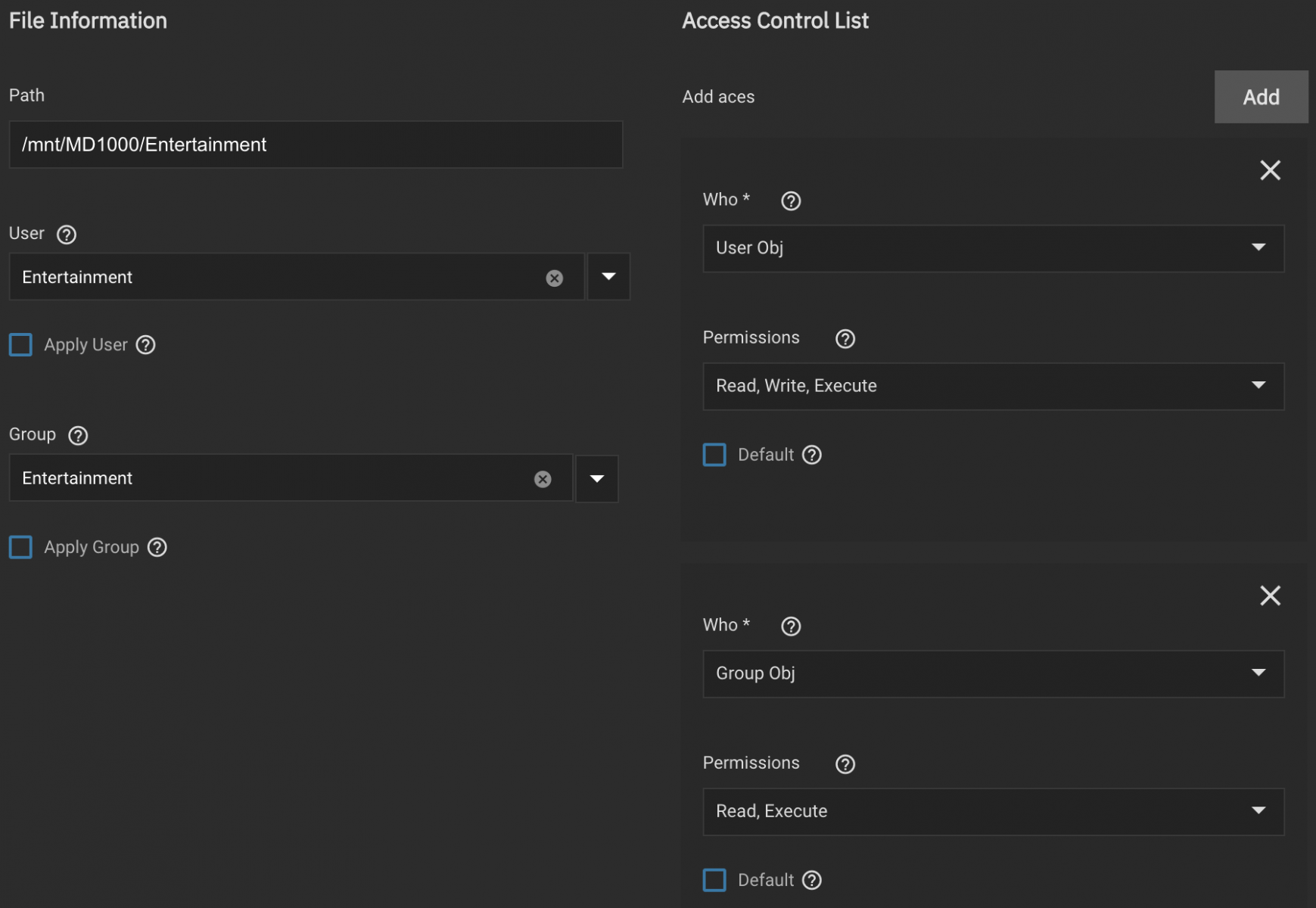This screenshot has height=908, width=1316.
Task: Open the User dropdown arrow
Action: (608, 277)
